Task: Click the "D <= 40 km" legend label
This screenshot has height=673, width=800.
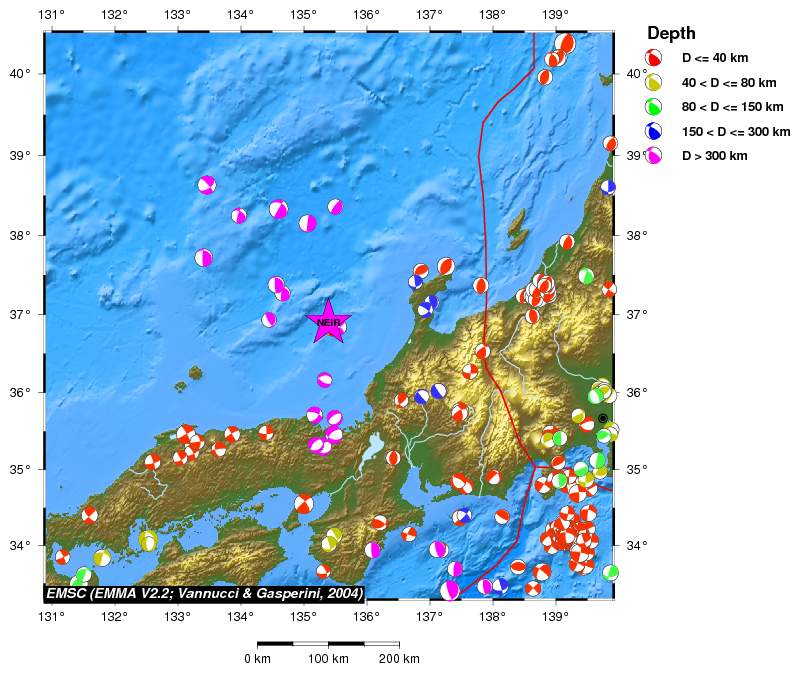Action: (714, 58)
